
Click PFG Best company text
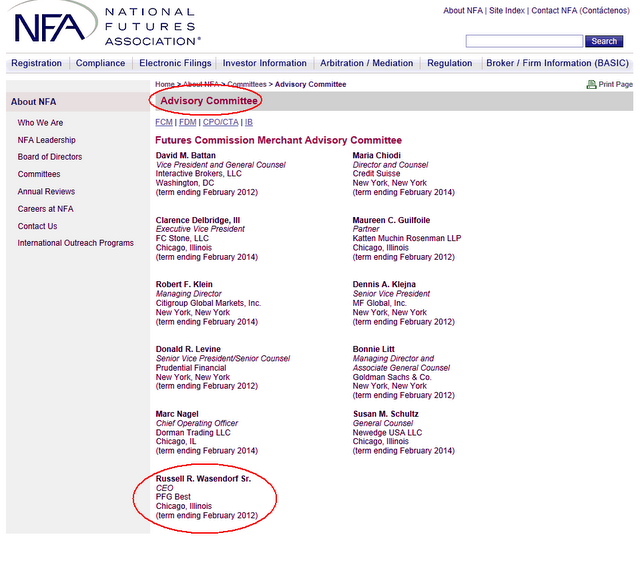click(173, 497)
